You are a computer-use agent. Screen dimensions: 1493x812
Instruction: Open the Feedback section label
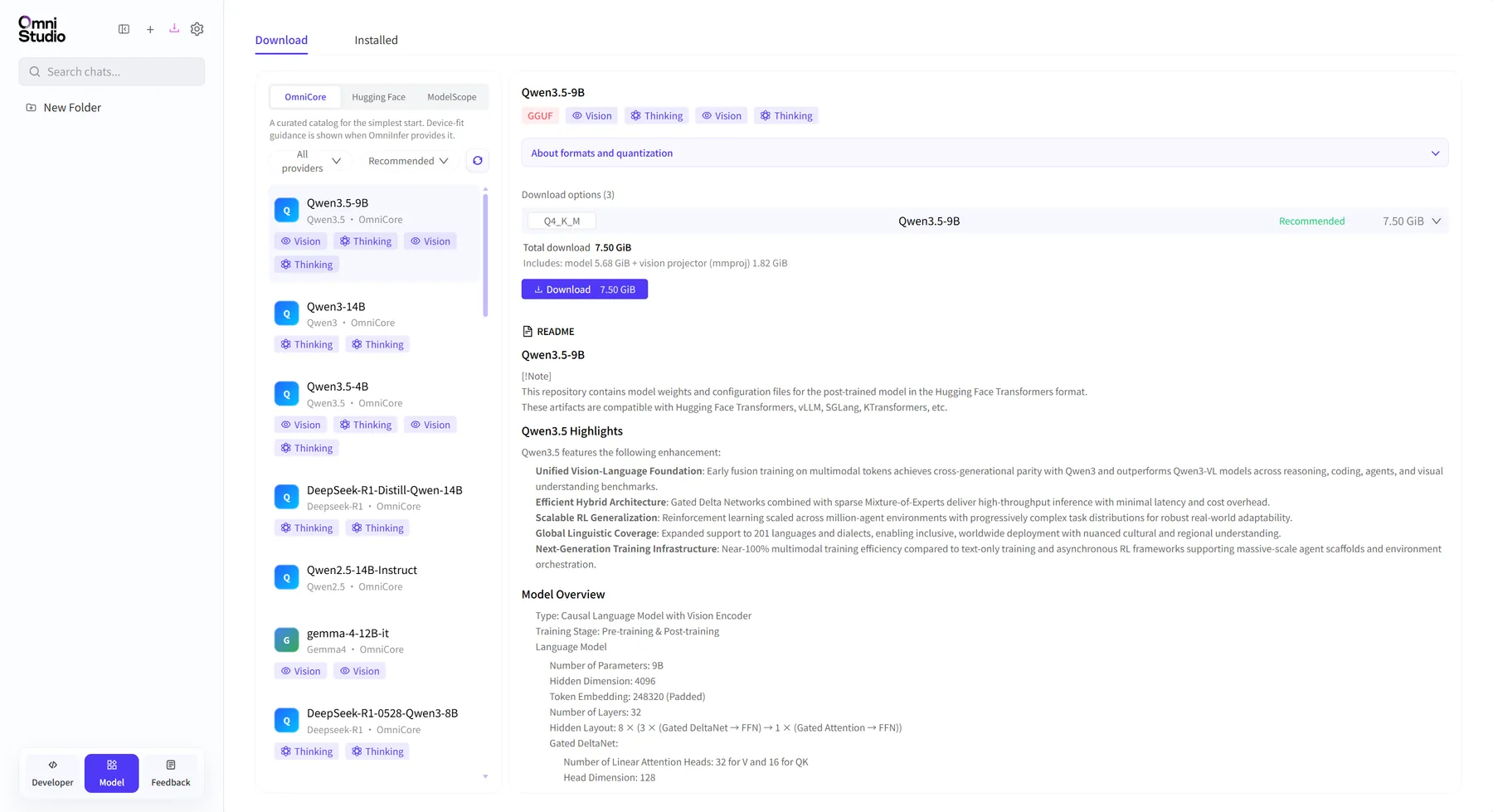171,783
